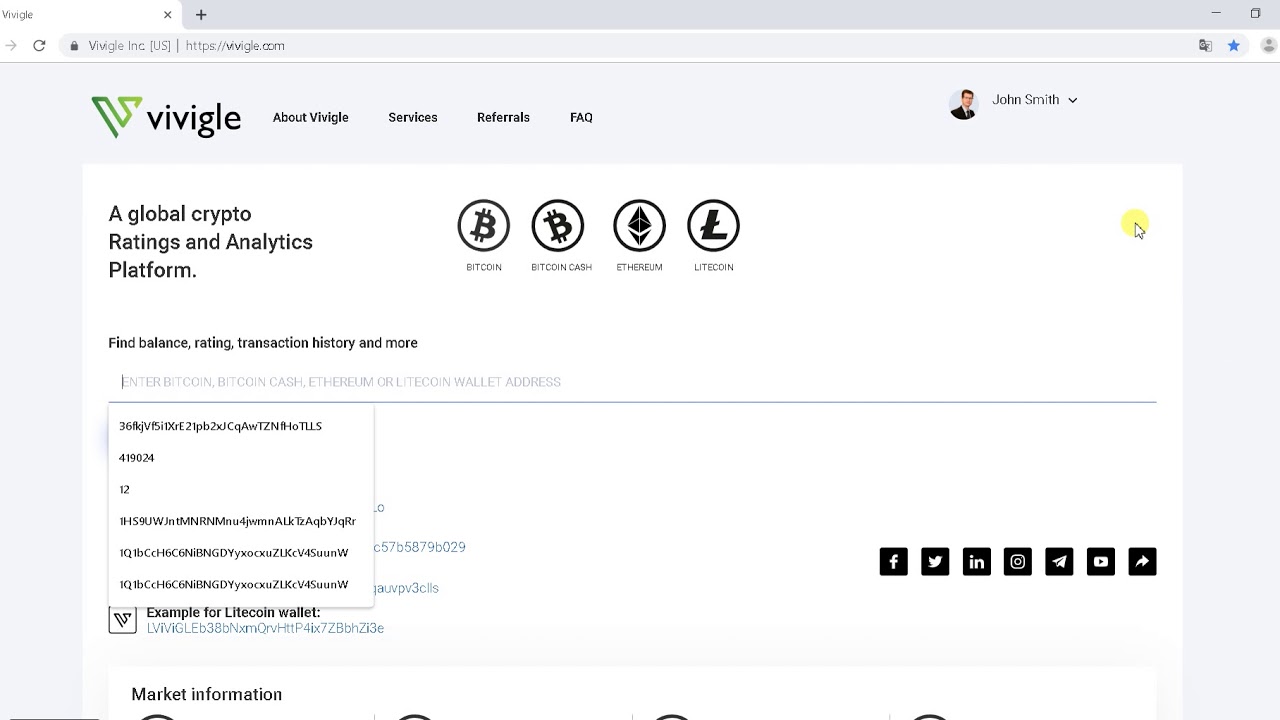Focus the wallet address search field
Image resolution: width=1280 pixels, height=720 pixels.
(x=632, y=382)
